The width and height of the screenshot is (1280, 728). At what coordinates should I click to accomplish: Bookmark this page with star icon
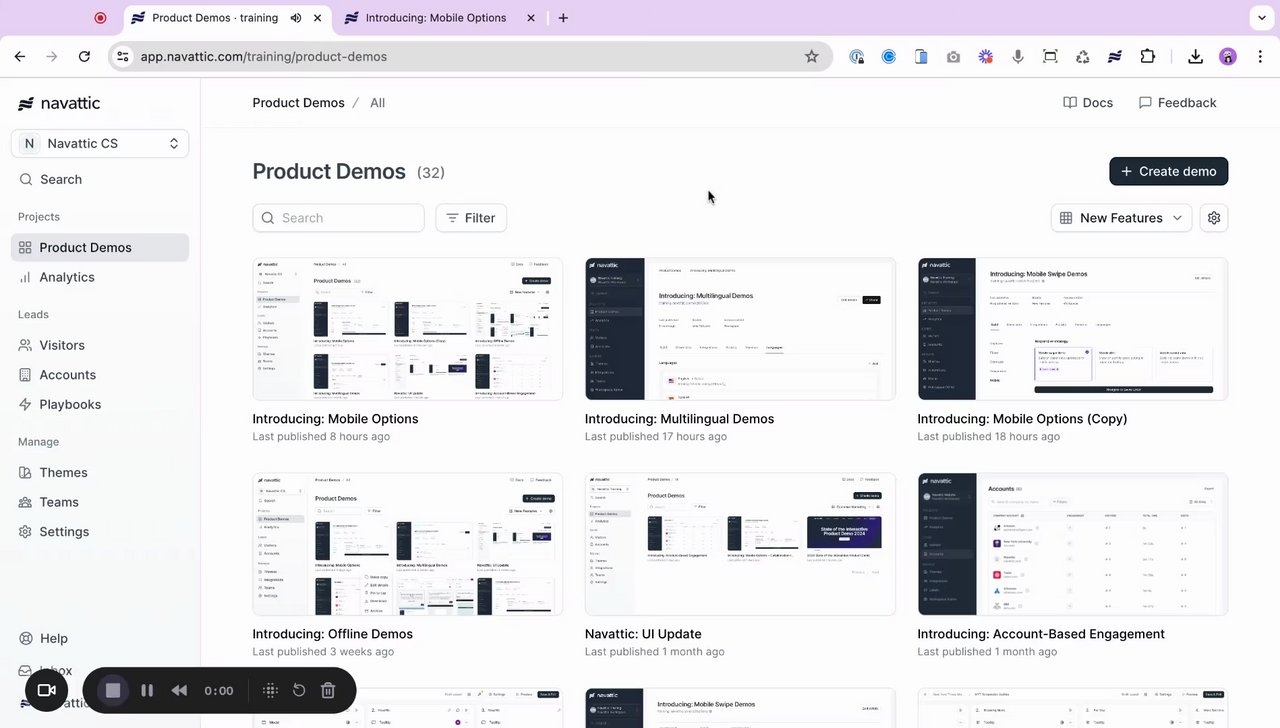click(812, 57)
